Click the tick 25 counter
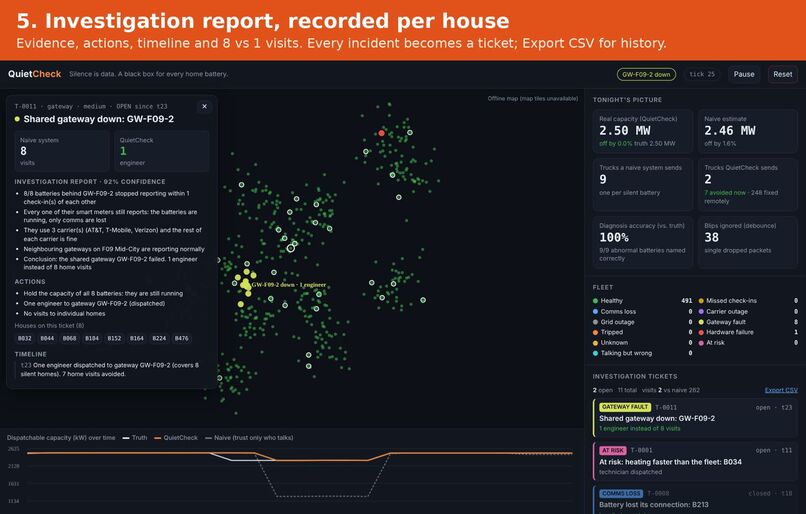Image resolution: width=806 pixels, height=514 pixels. [x=702, y=74]
